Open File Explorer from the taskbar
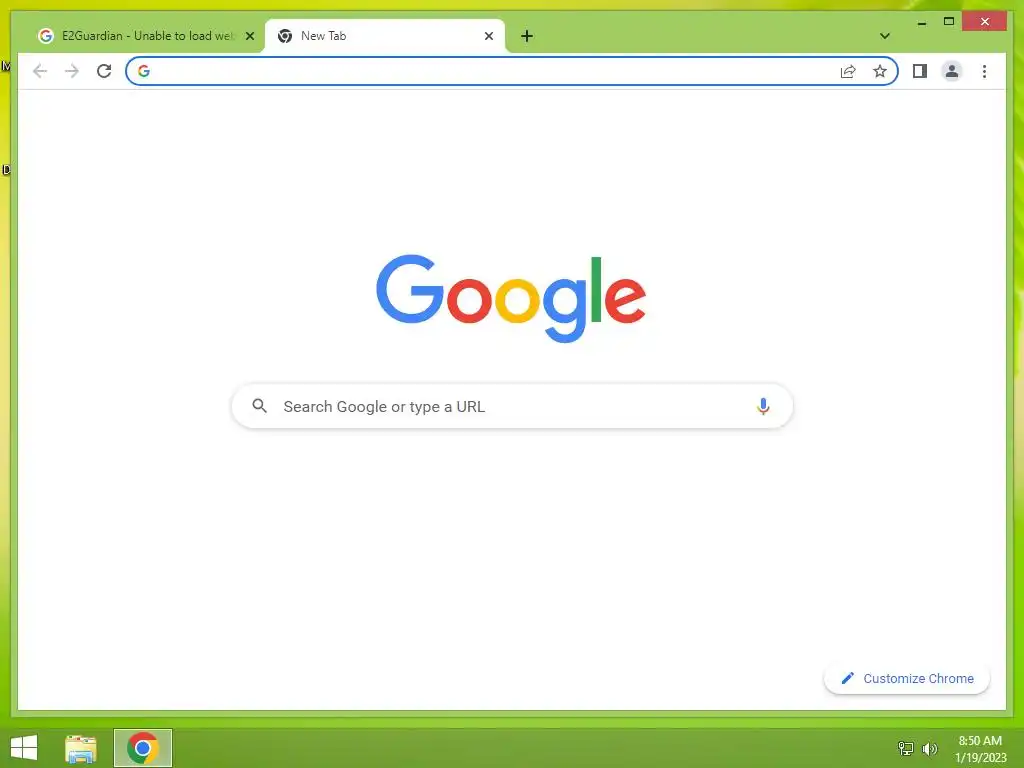 81,748
